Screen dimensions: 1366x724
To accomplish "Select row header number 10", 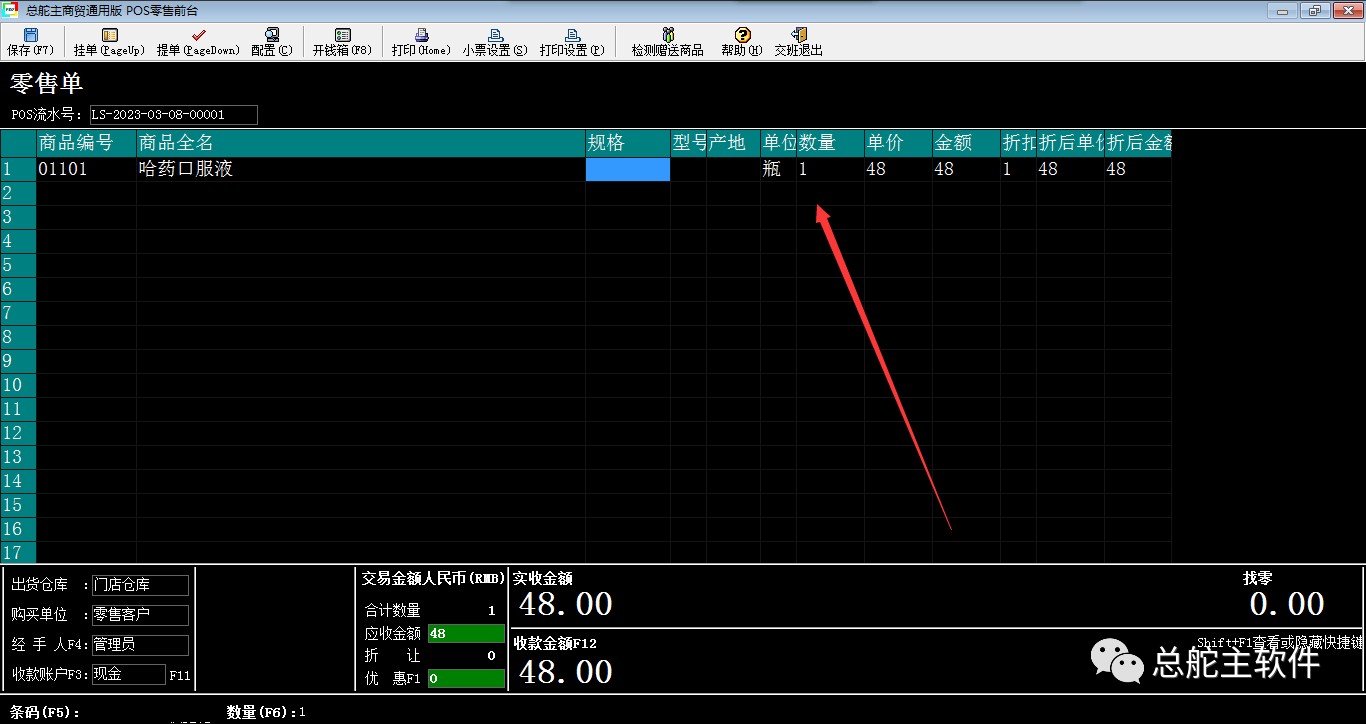I will click(x=18, y=385).
